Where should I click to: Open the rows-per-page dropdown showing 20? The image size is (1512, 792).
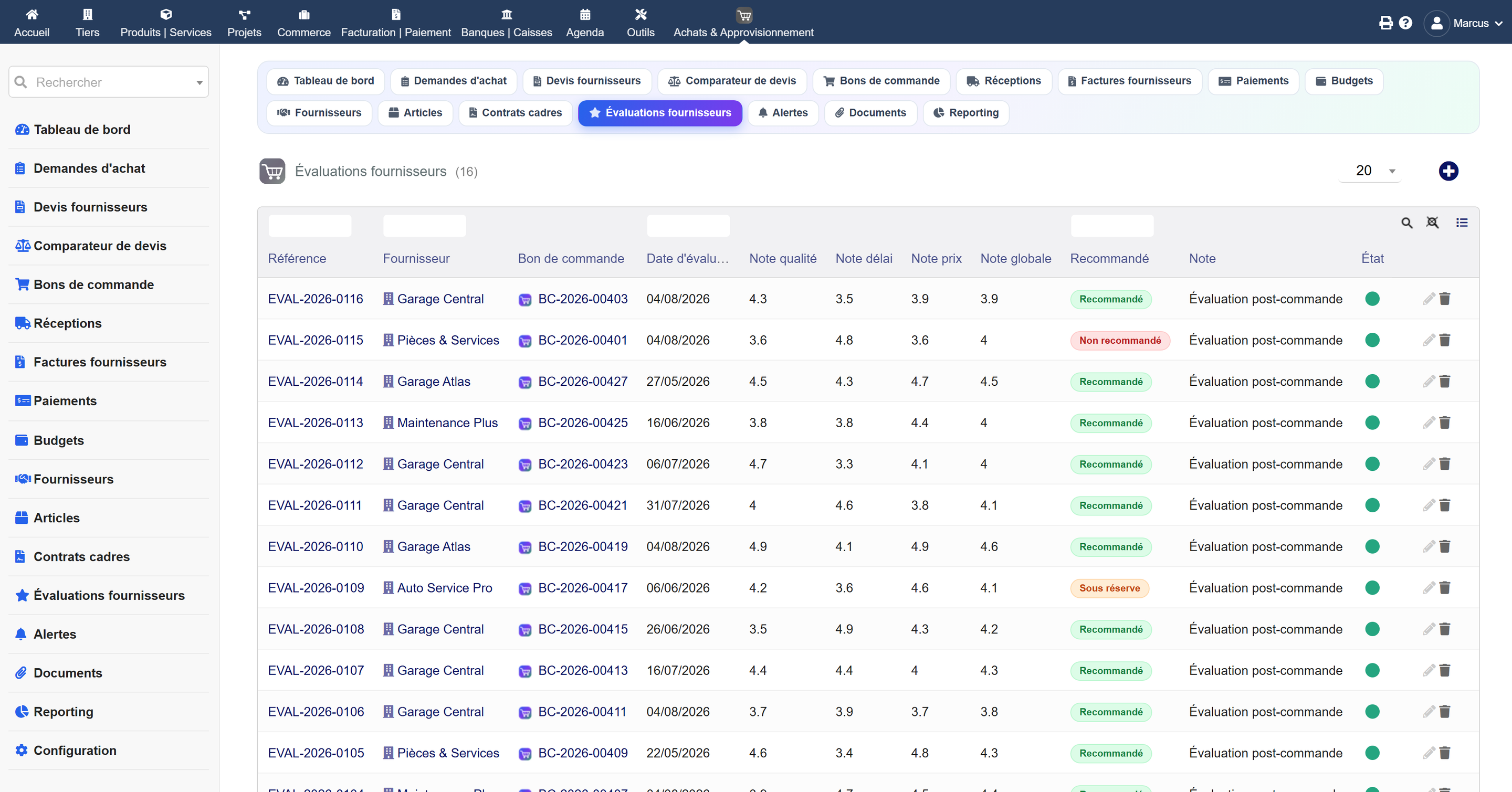point(1370,171)
